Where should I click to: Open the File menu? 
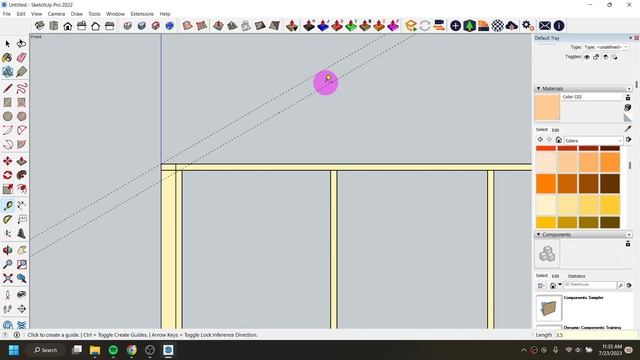(7, 14)
